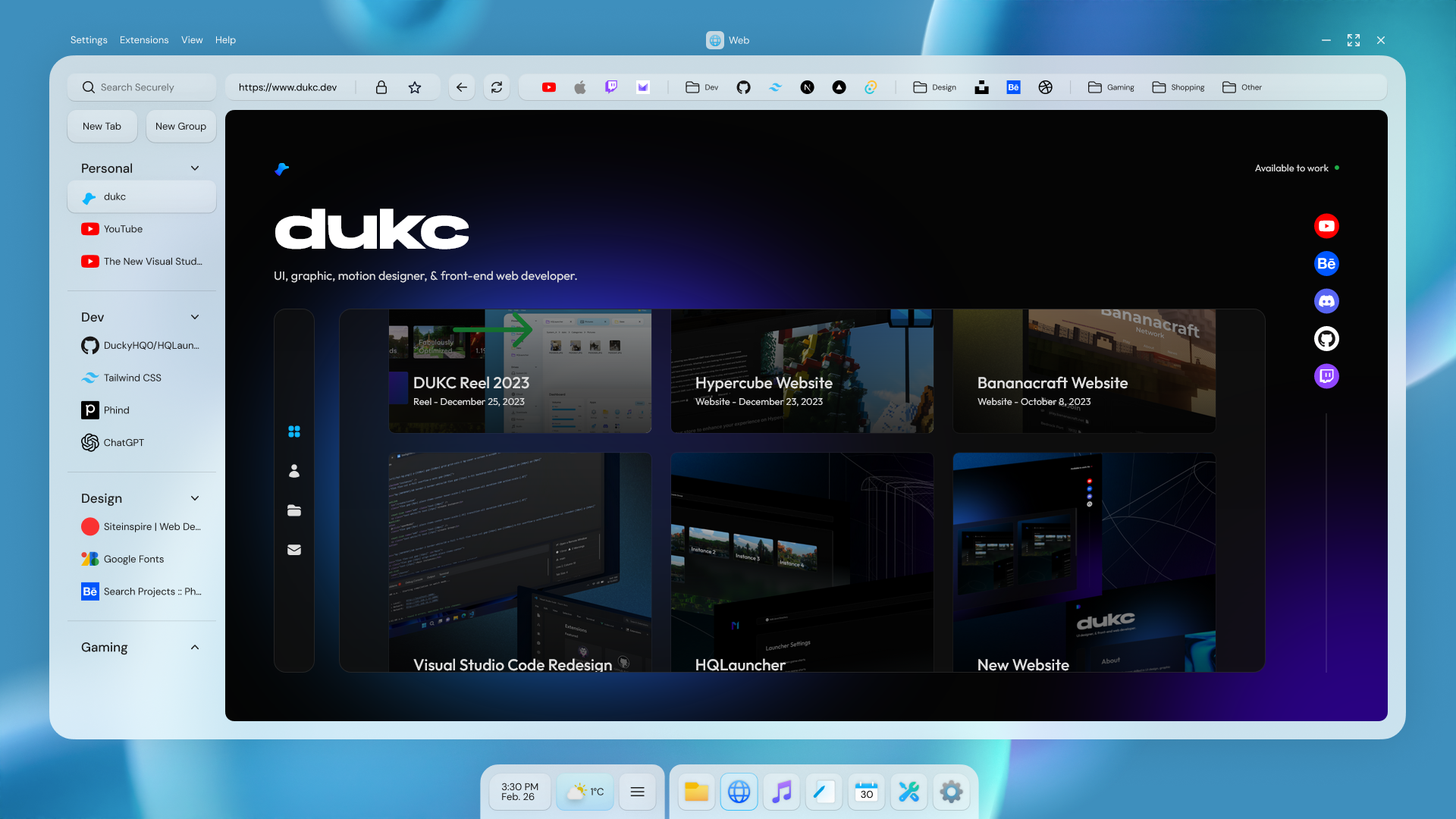Viewport: 1456px width, 819px height.
Task: Open the Settings menu
Action: click(89, 40)
